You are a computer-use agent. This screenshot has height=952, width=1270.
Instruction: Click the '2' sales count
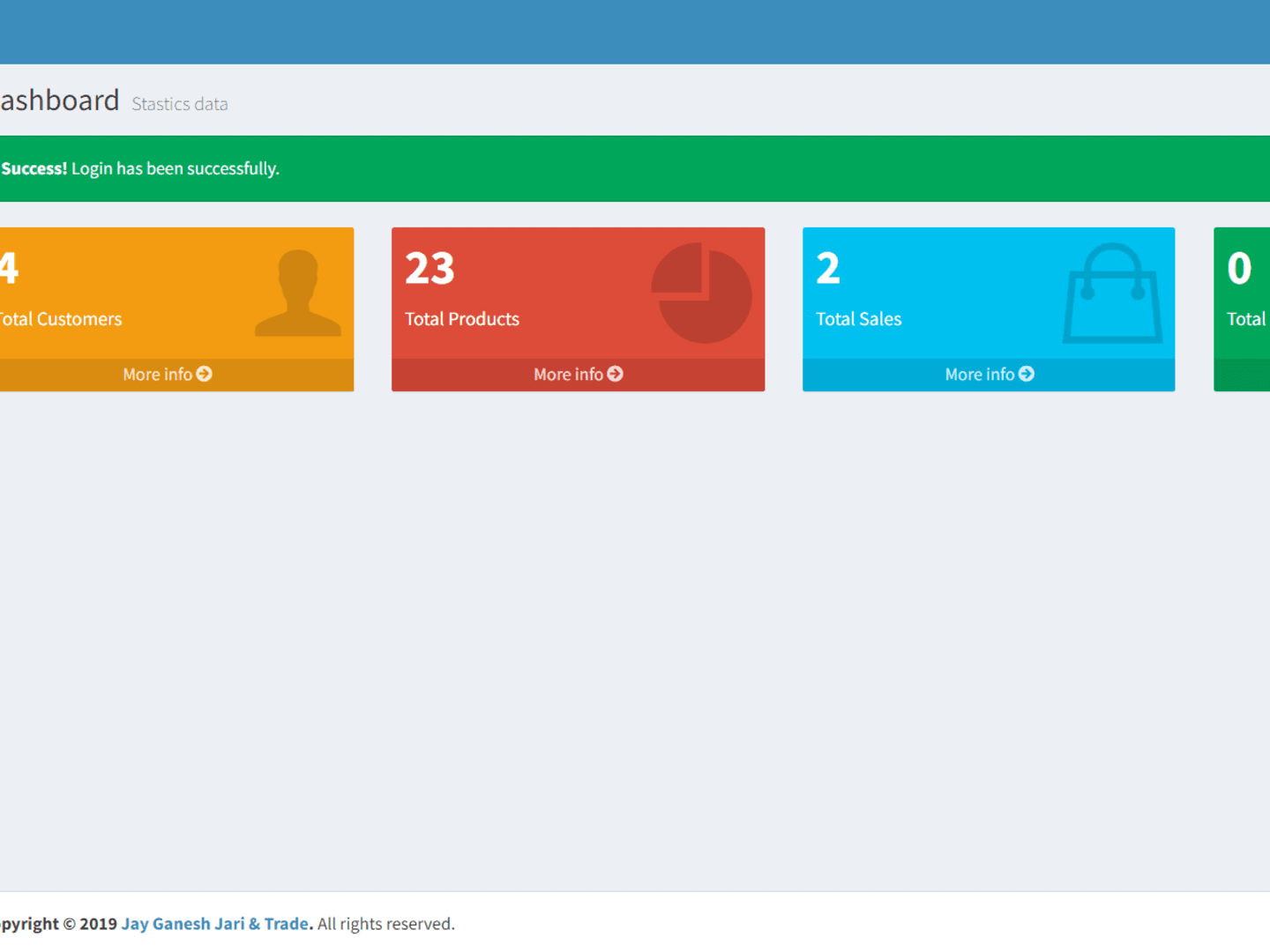pos(828,268)
